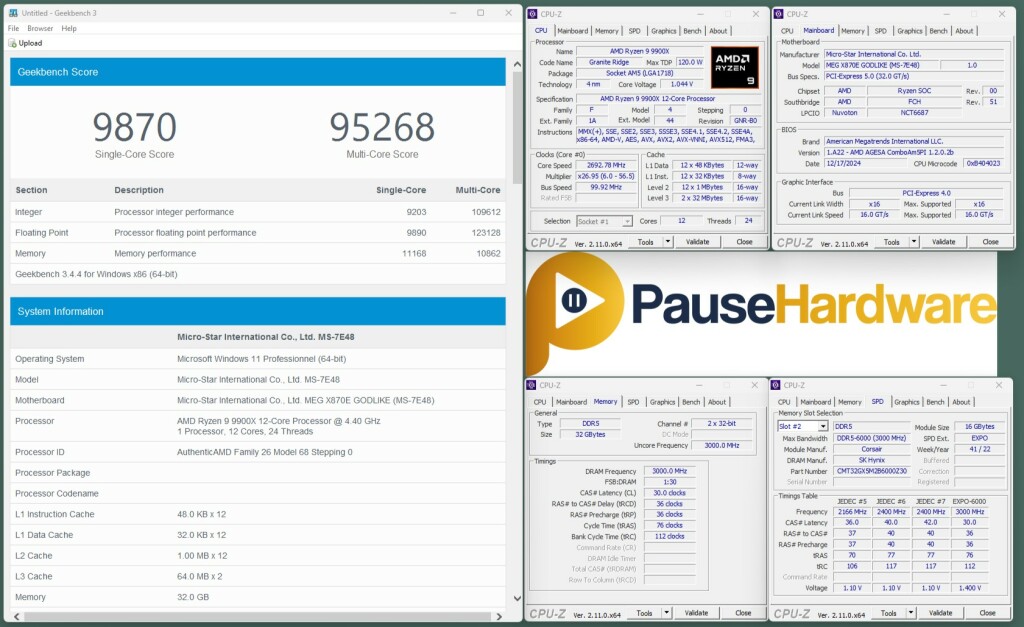Click Validate in CPU-Z Mainboard window
Screen dimensions: 1024x627
coord(943,242)
